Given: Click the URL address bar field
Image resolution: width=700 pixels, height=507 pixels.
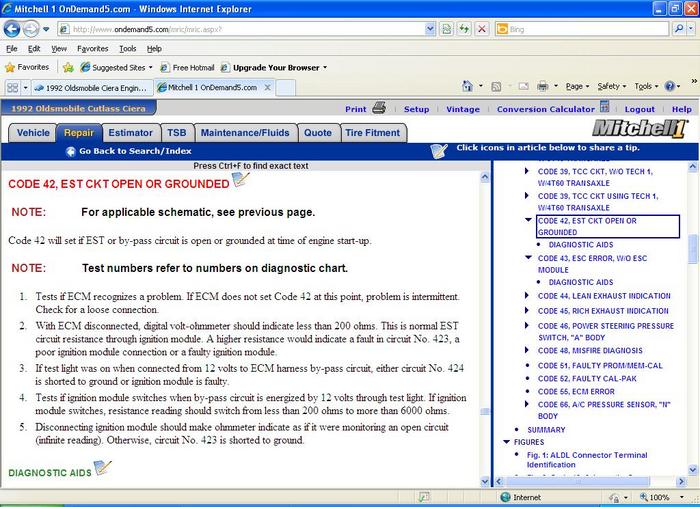Looking at the screenshot, I should pyautogui.click(x=247, y=29).
